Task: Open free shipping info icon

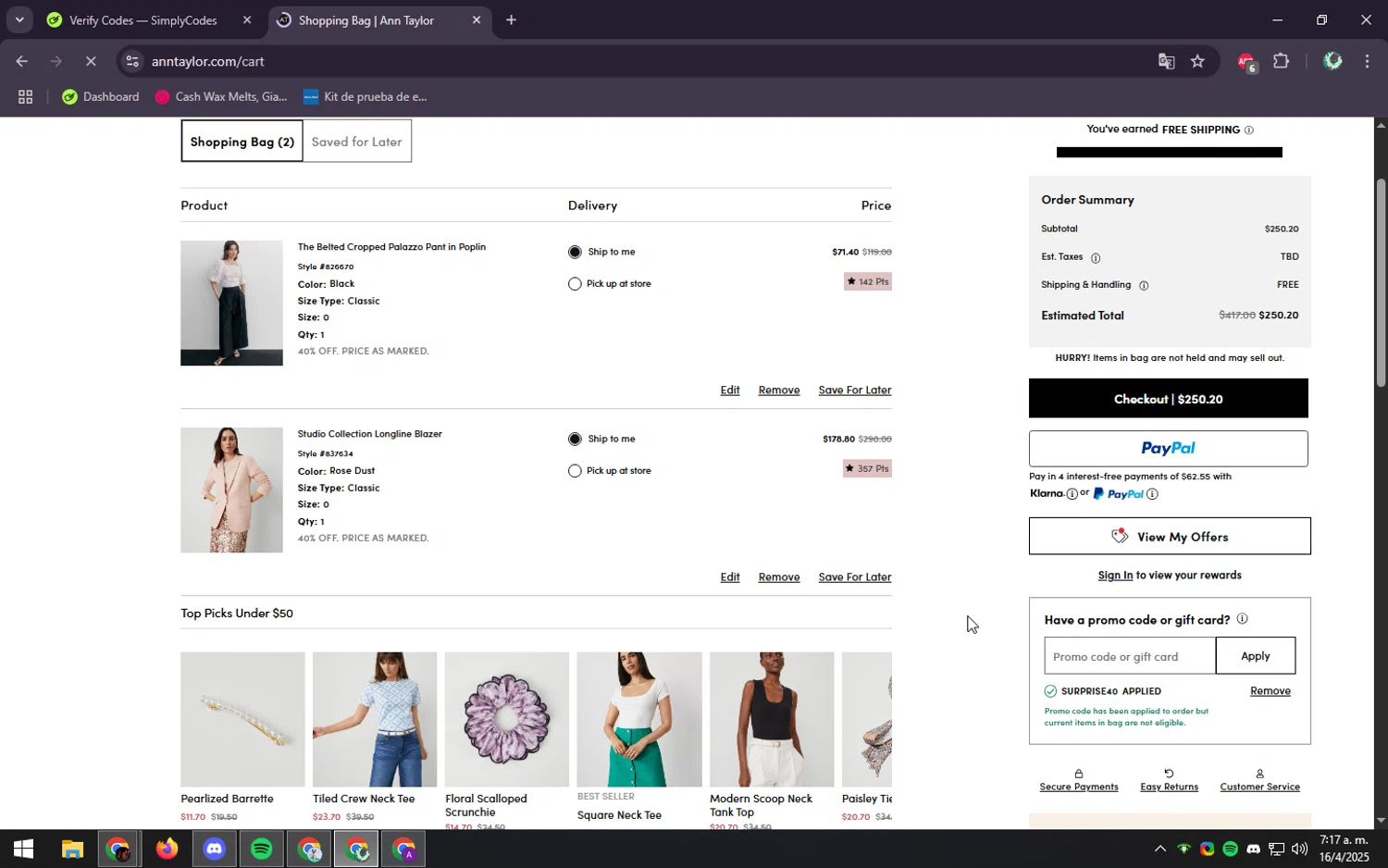Action: coord(1249,130)
